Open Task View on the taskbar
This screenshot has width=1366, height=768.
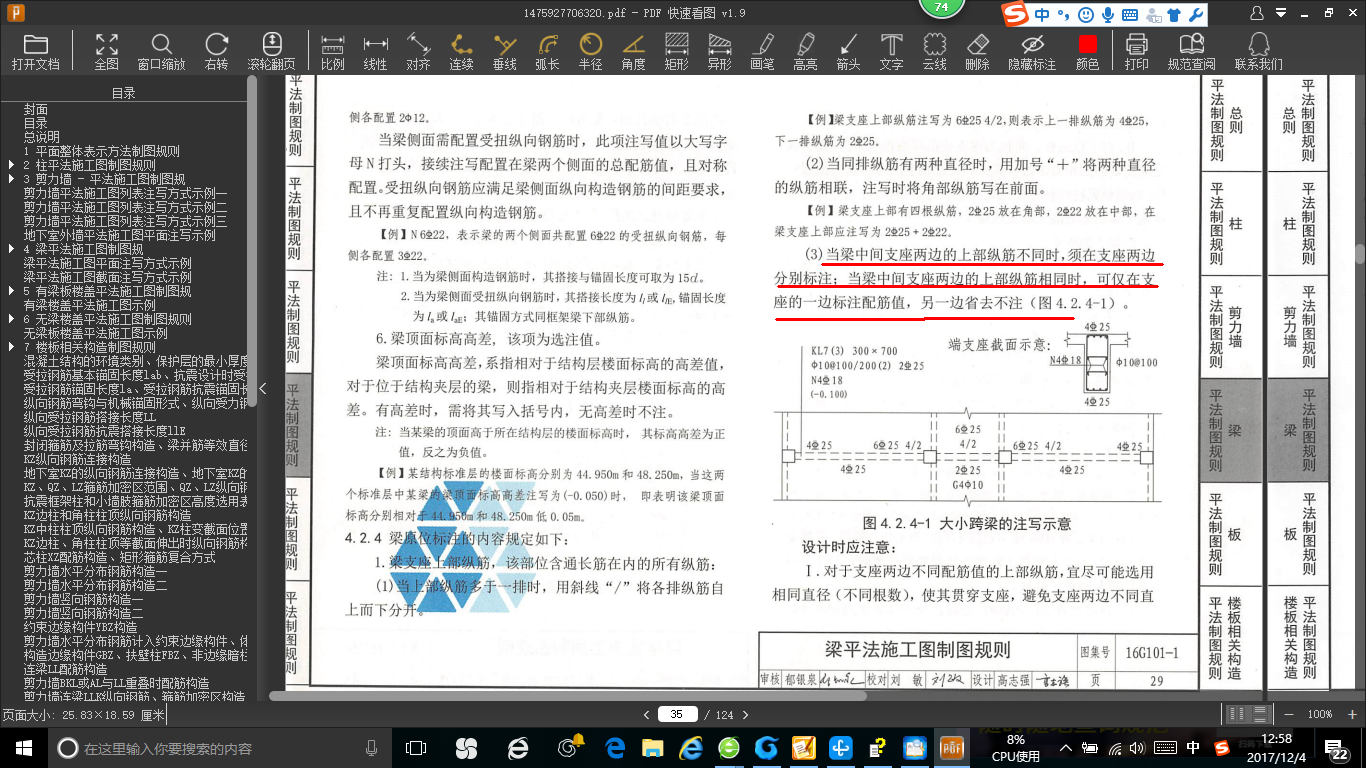(416, 748)
